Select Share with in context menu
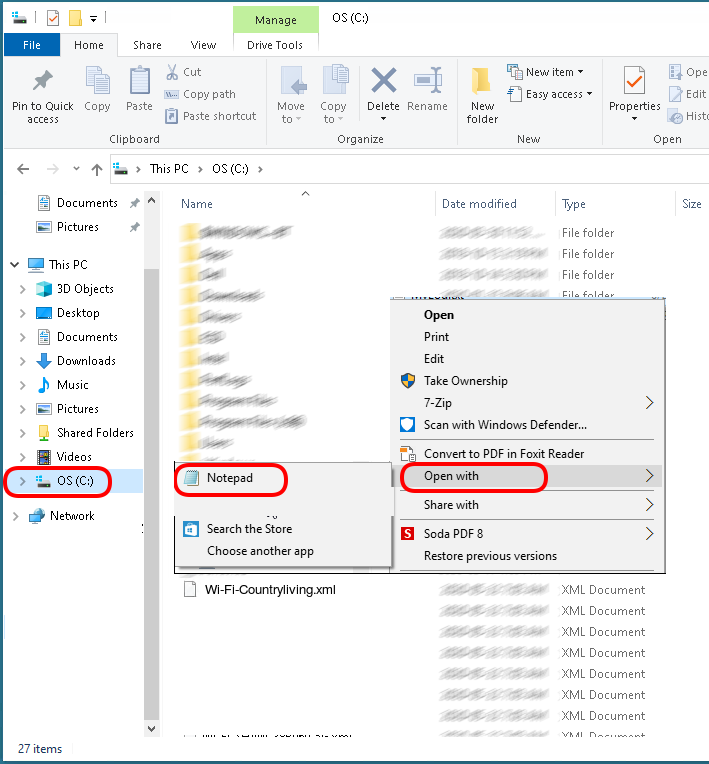This screenshot has width=709, height=764. 527,505
